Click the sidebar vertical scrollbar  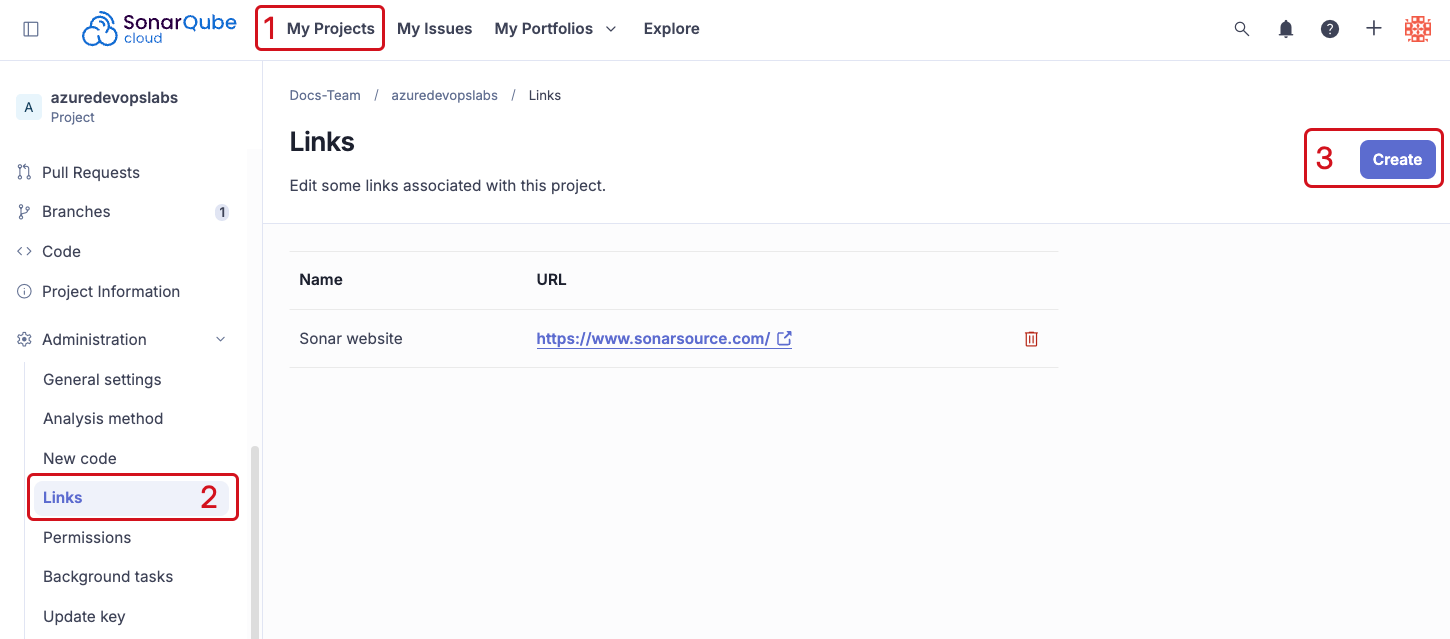tap(254, 540)
